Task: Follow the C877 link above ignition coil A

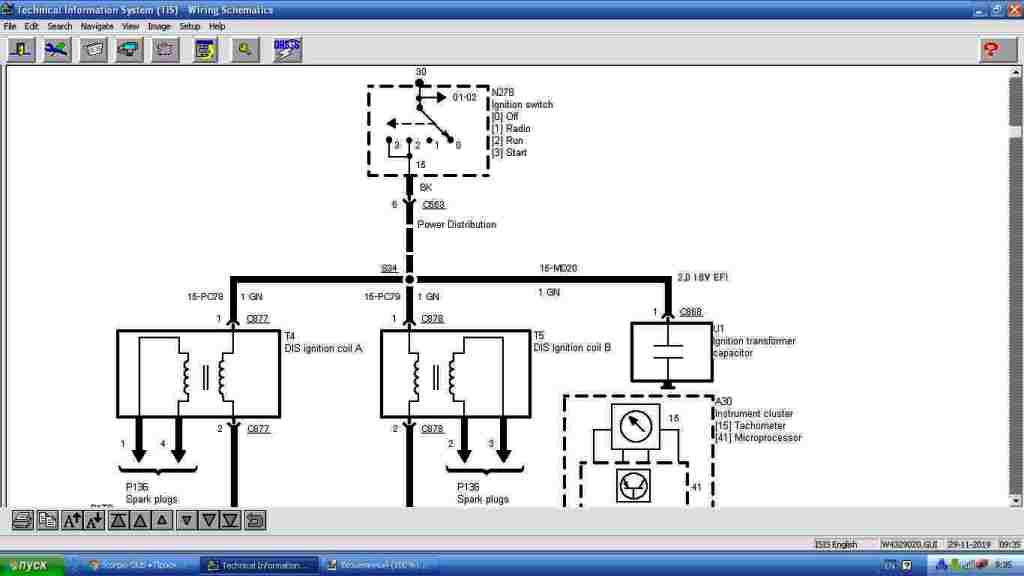Action: 257,319
